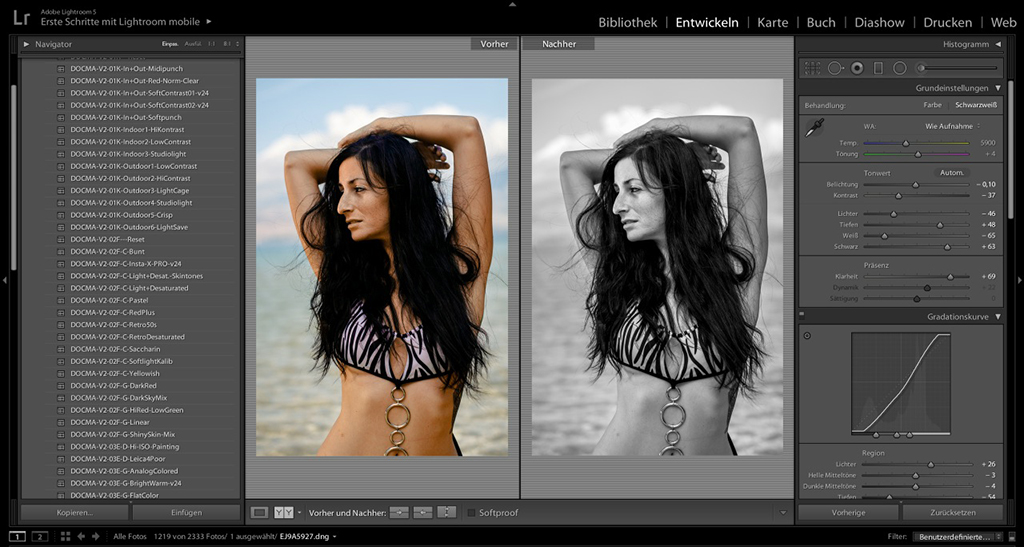Select the Spot Removal tool icon

[x=835, y=68]
